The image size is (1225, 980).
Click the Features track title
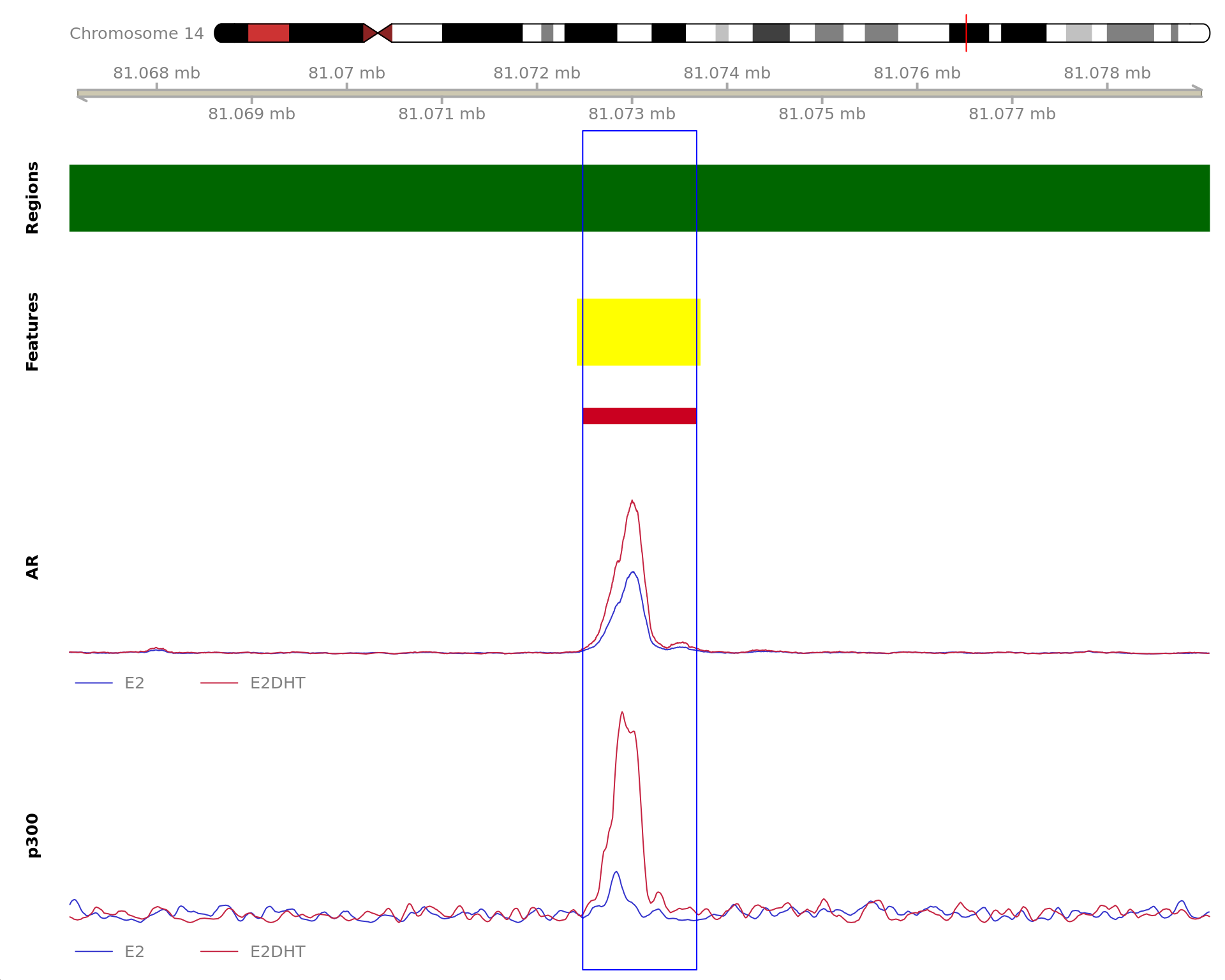click(x=32, y=332)
